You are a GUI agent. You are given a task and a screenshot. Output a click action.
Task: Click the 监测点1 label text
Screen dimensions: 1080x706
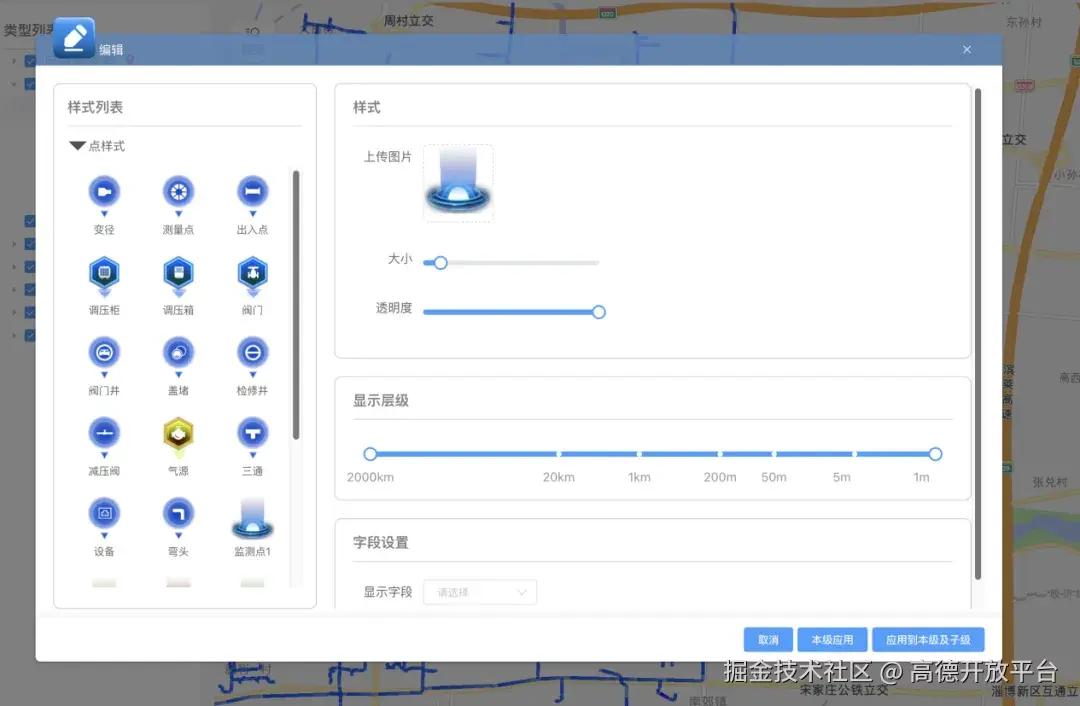pyautogui.click(x=252, y=551)
